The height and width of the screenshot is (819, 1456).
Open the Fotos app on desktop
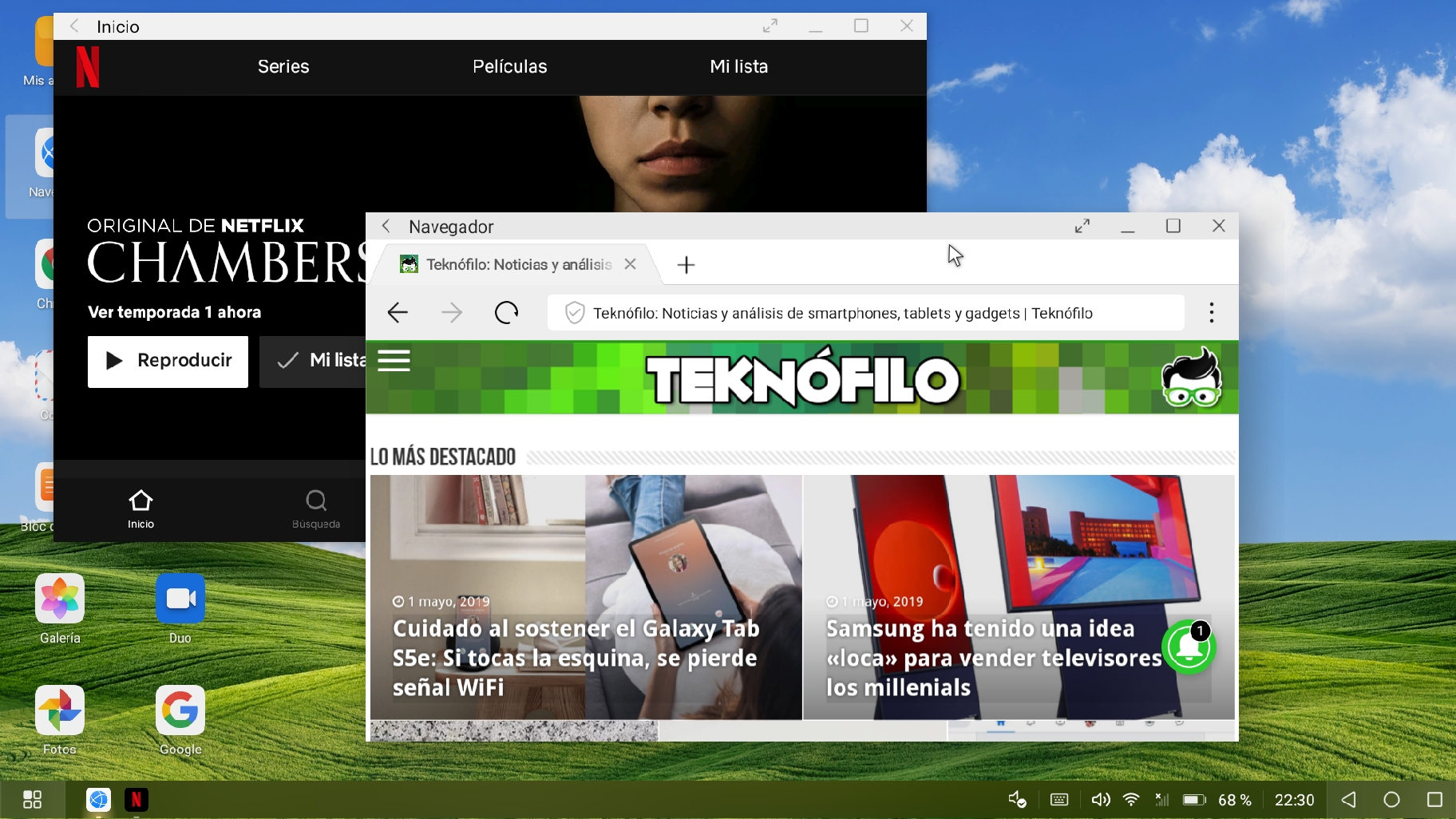[60, 721]
